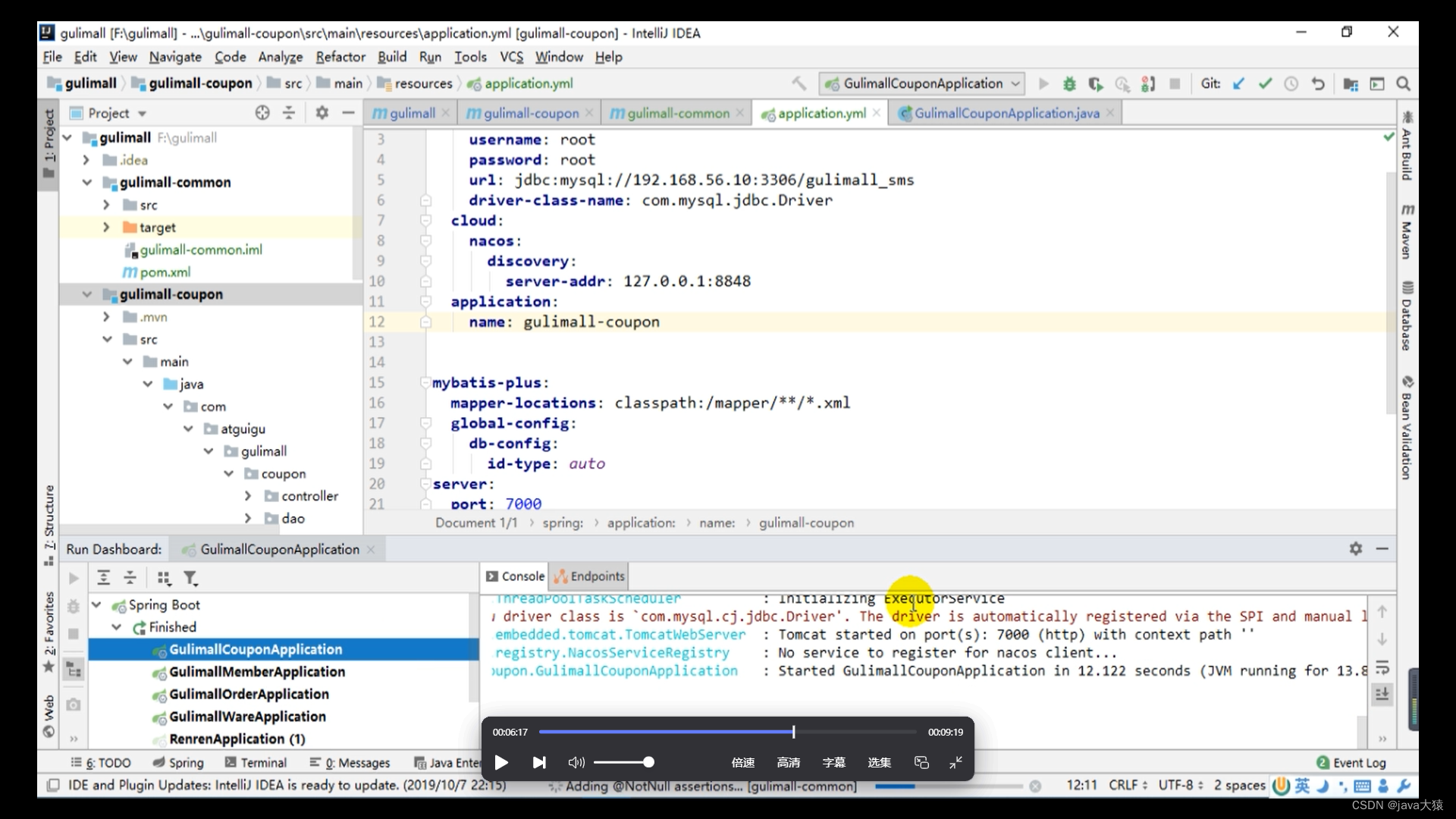Show Git history clock icon
Image resolution: width=1456 pixels, height=819 pixels.
pos(1291,83)
